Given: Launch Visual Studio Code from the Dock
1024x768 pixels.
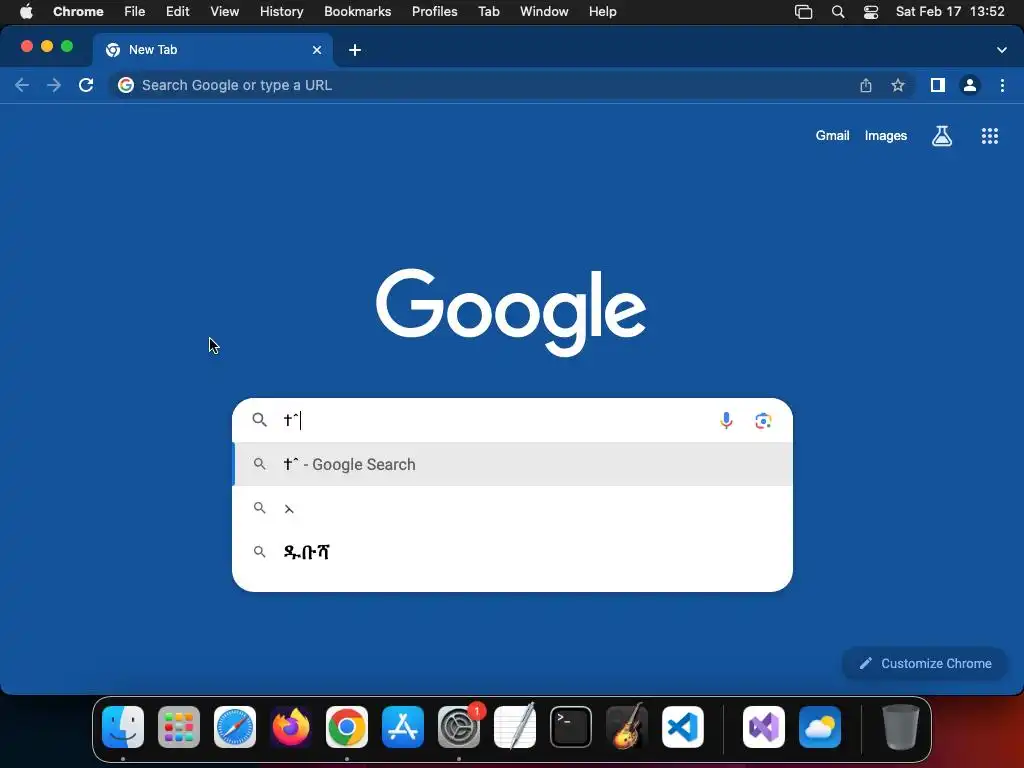Looking at the screenshot, I should (x=682, y=727).
